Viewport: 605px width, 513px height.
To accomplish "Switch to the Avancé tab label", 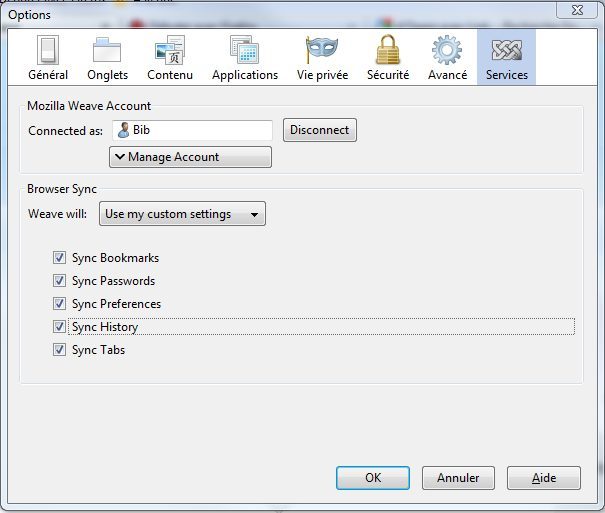I will (x=447, y=75).
